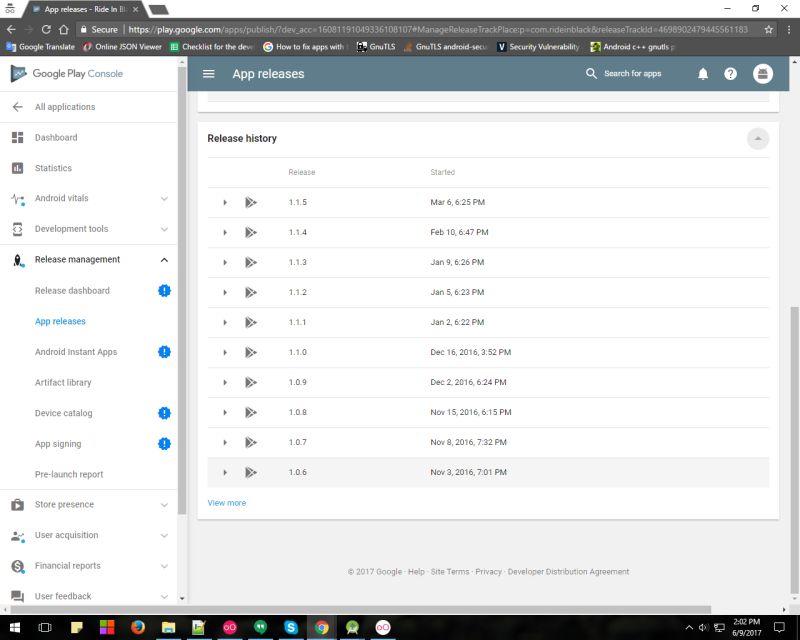
Task: Expand the Store presence chevron
Action: (164, 505)
